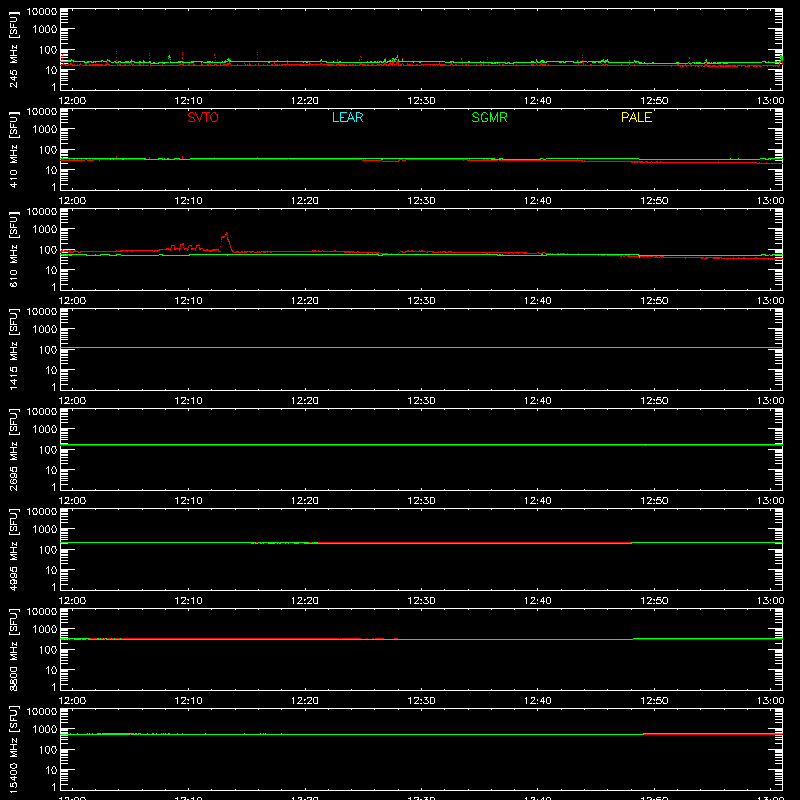This screenshot has width=800, height=800.
Task: Click the green spike near 12:28 in 245 MHz plot
Action: [397, 59]
